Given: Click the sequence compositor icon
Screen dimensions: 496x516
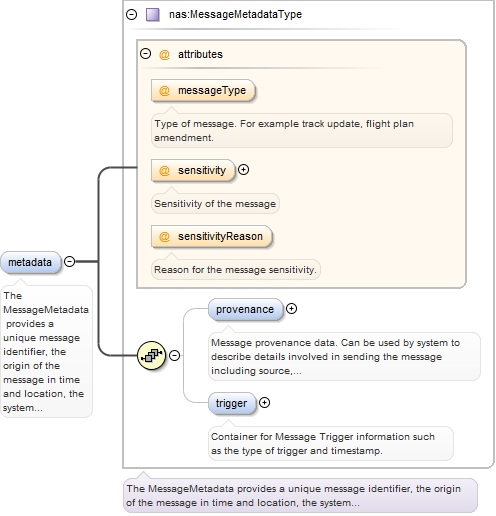Looking at the screenshot, I should click(x=151, y=355).
